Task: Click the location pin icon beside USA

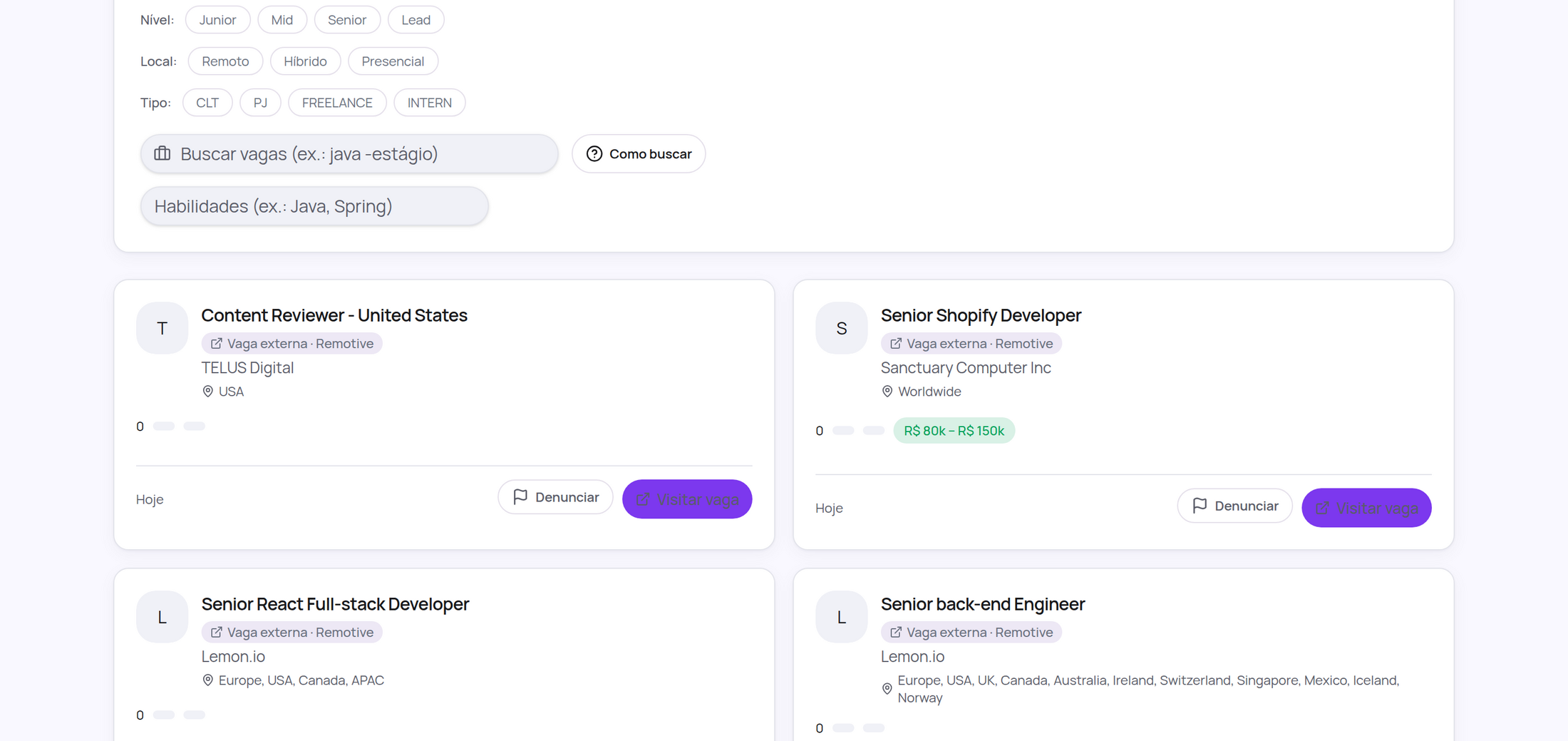Action: [x=208, y=392]
